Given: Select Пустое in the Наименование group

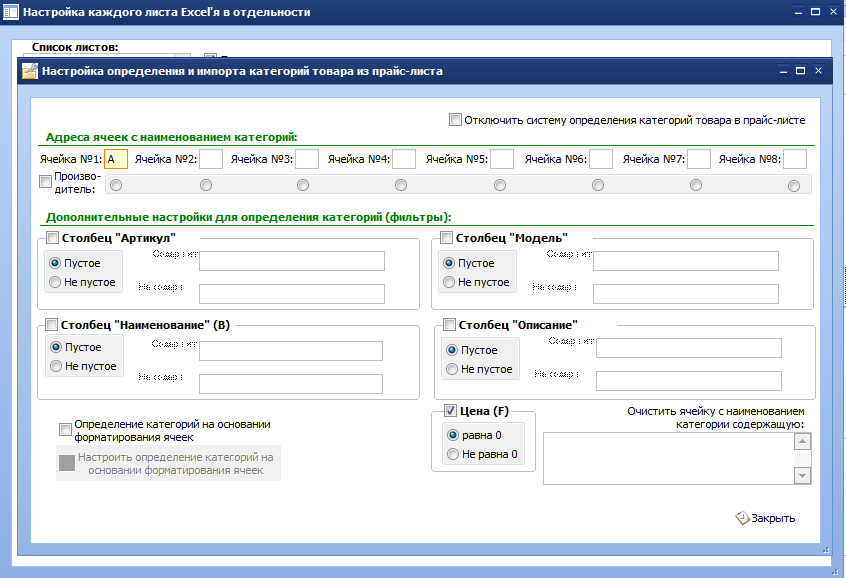Looking at the screenshot, I should 56,347.
